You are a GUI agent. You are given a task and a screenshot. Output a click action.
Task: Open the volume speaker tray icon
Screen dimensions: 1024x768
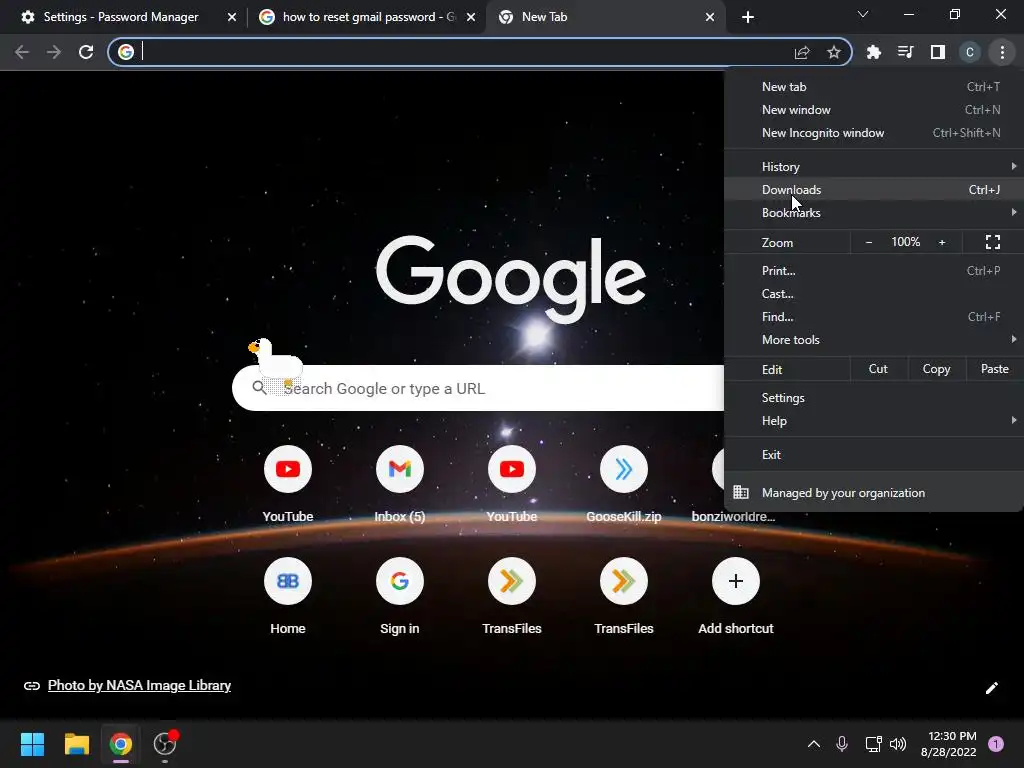coord(898,744)
